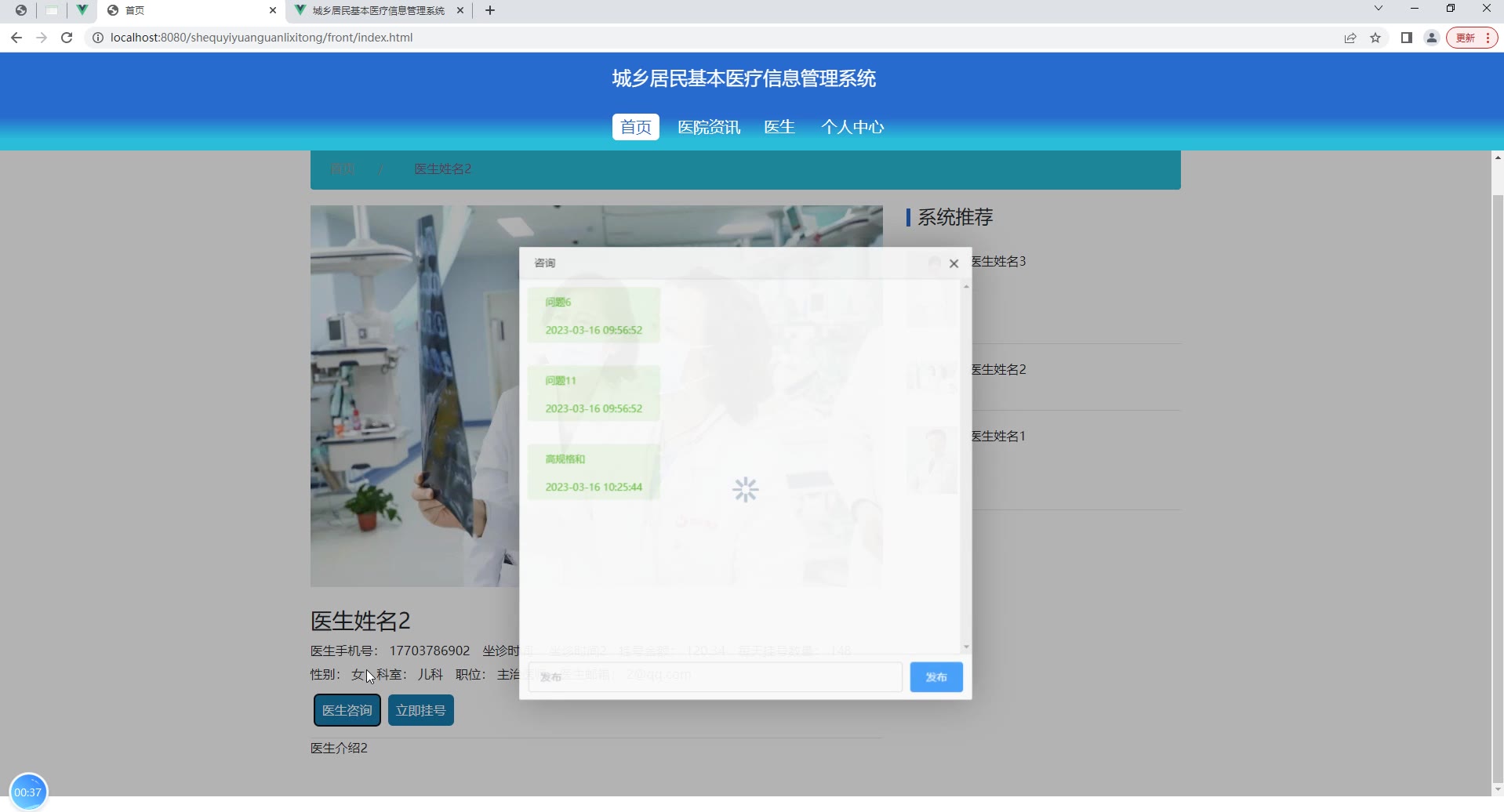Screen dimensions: 1504x812
Task: Close the 首页 browser tab
Action: 273,10
